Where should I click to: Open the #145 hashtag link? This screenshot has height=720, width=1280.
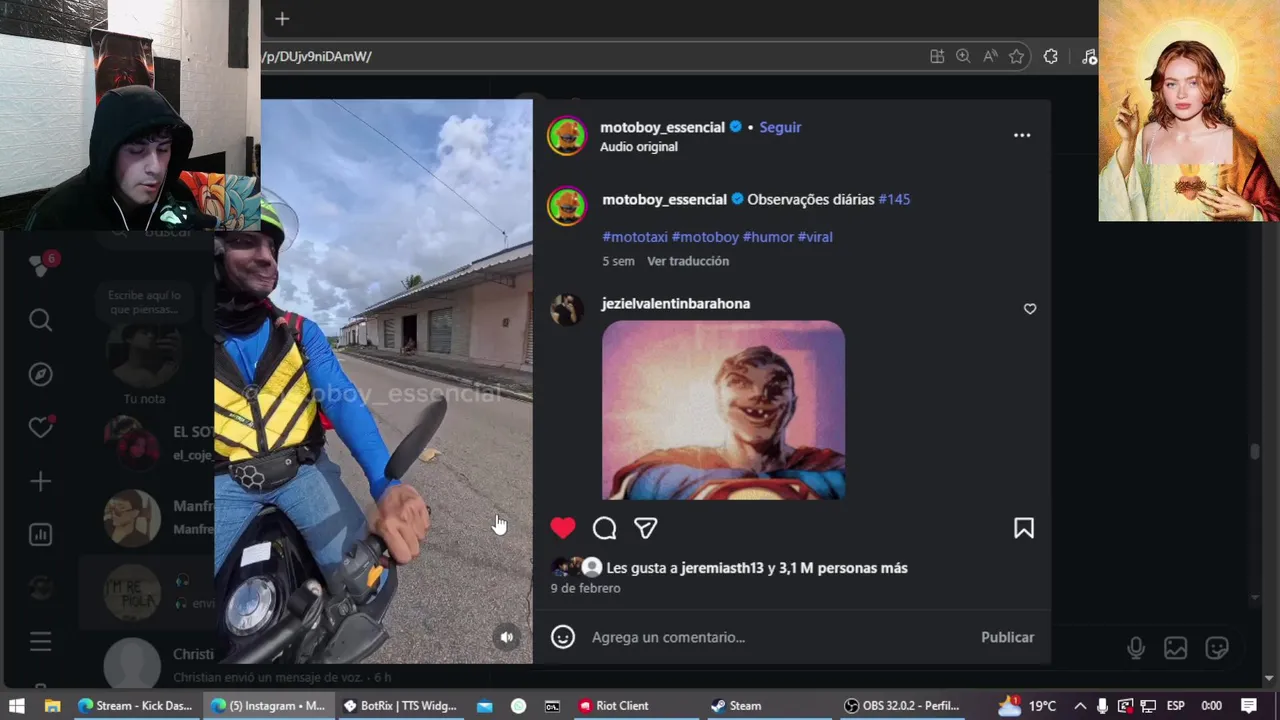pyautogui.click(x=894, y=199)
